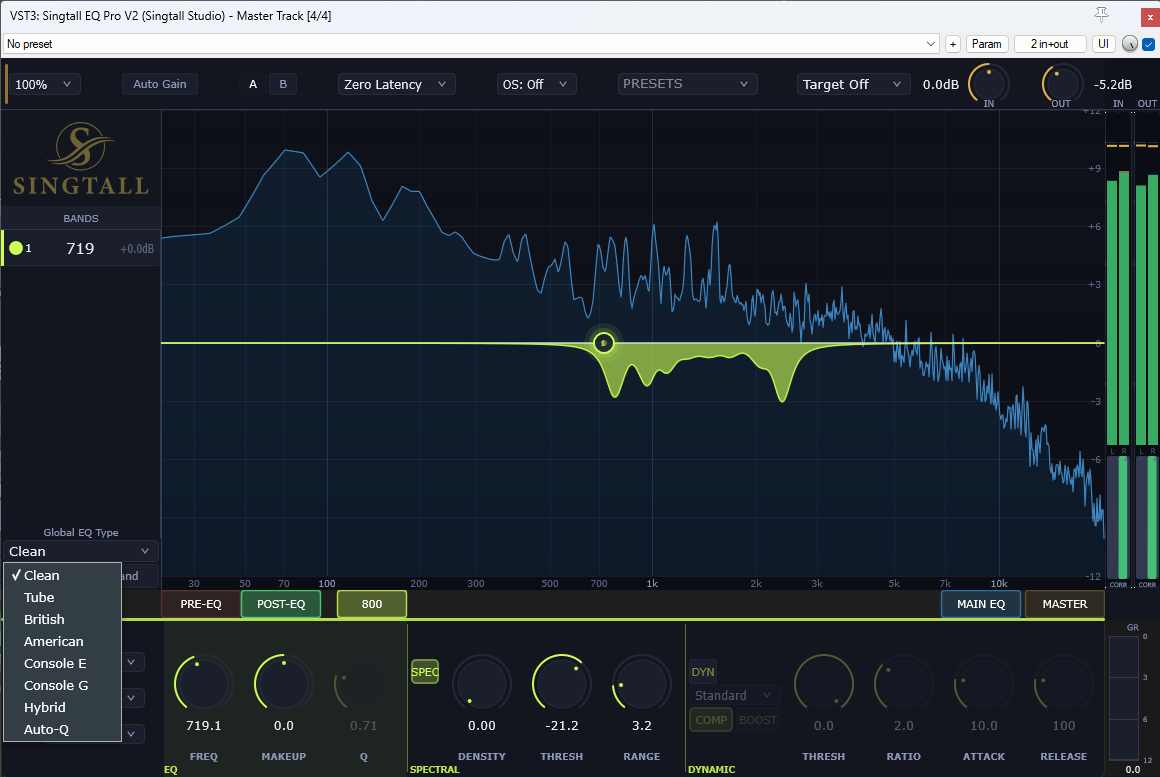The image size is (1160, 777).
Task: Open the Standard dynamic mode dropdown
Action: coord(733,696)
